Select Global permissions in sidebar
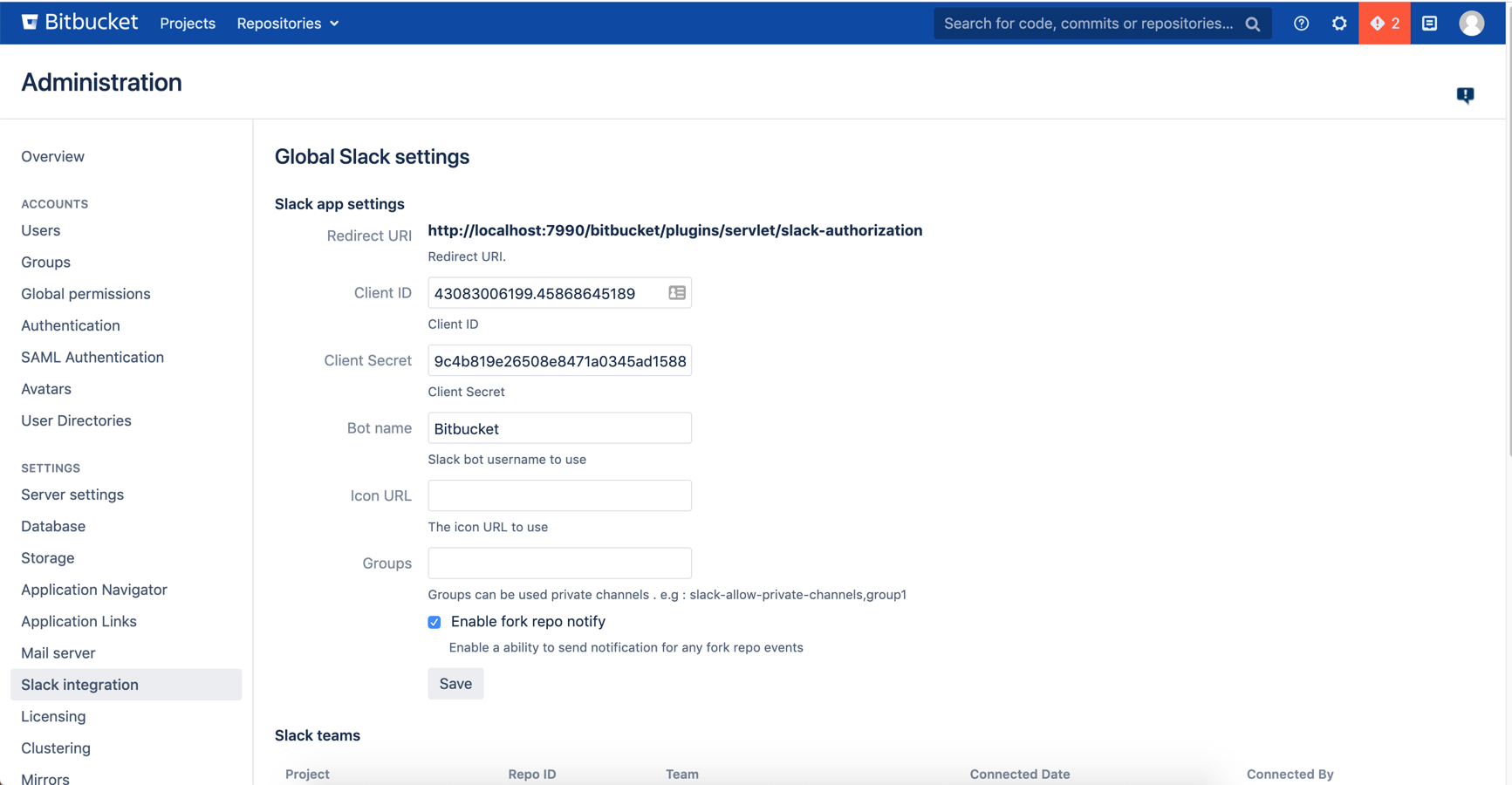This screenshot has width=1512, height=785. coord(86,294)
